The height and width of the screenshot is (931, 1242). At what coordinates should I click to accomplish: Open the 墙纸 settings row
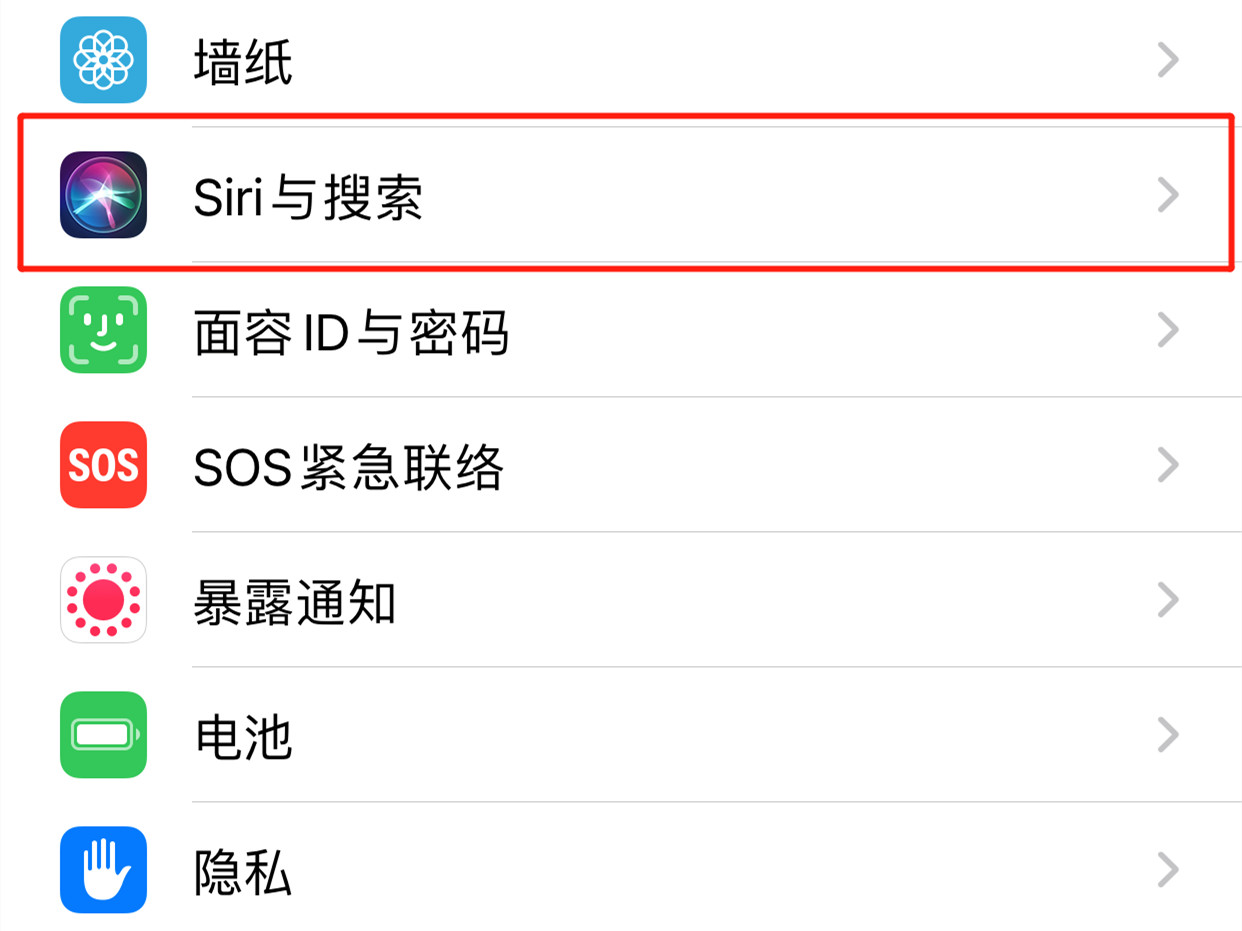(x=621, y=62)
